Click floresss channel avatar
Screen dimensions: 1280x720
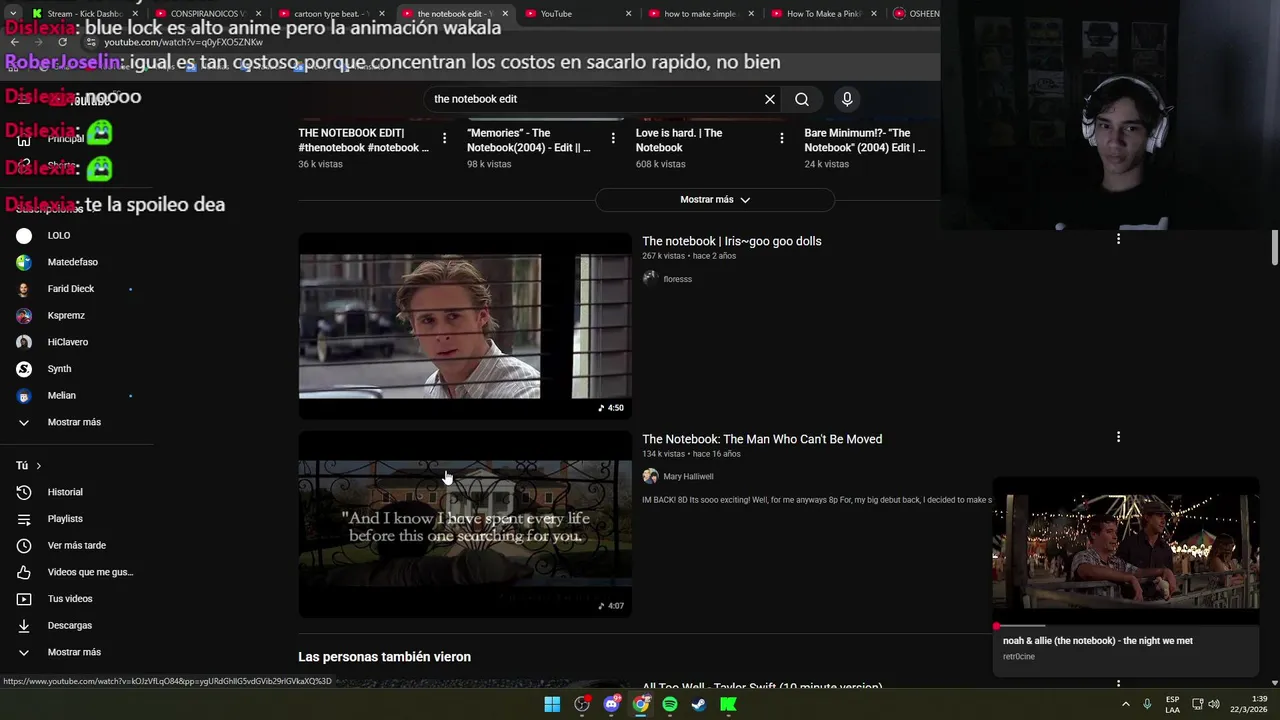tap(650, 278)
